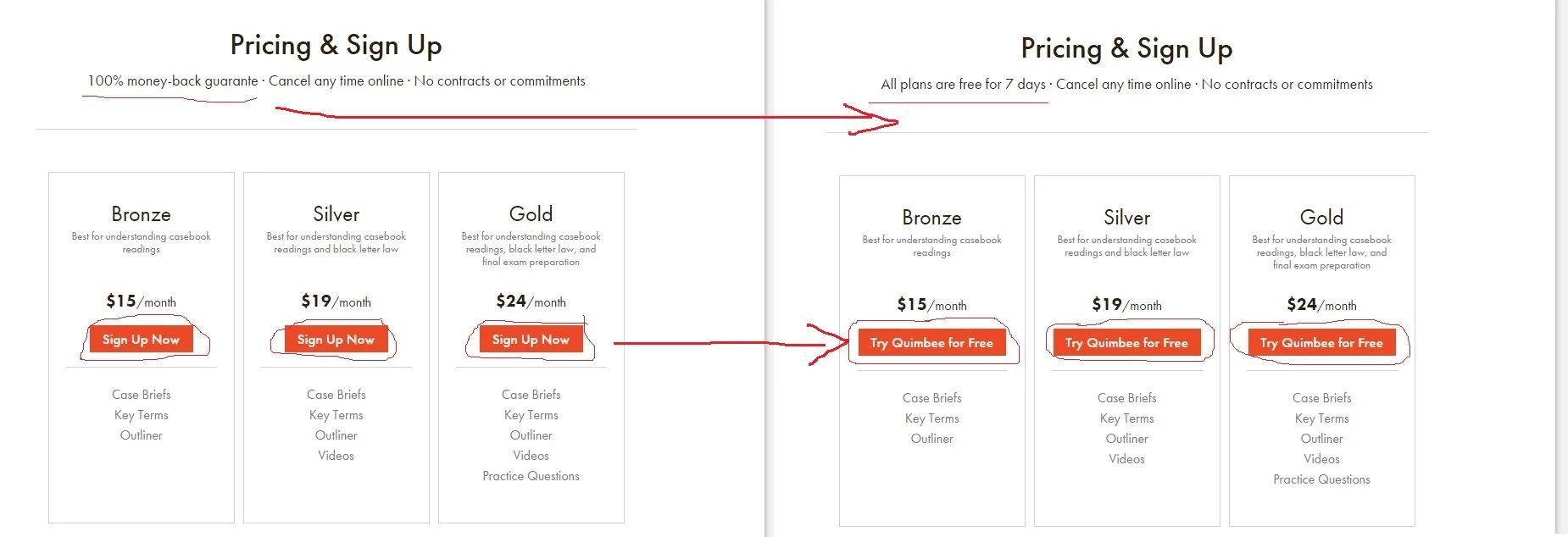
Task: Select the left Gold plan heading
Action: click(531, 214)
